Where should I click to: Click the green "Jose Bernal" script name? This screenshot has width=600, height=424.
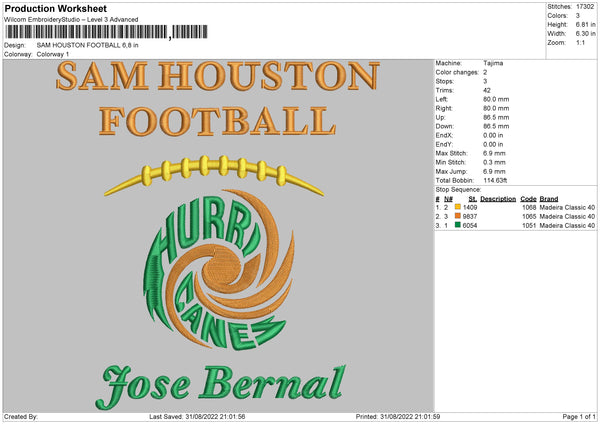(x=220, y=386)
